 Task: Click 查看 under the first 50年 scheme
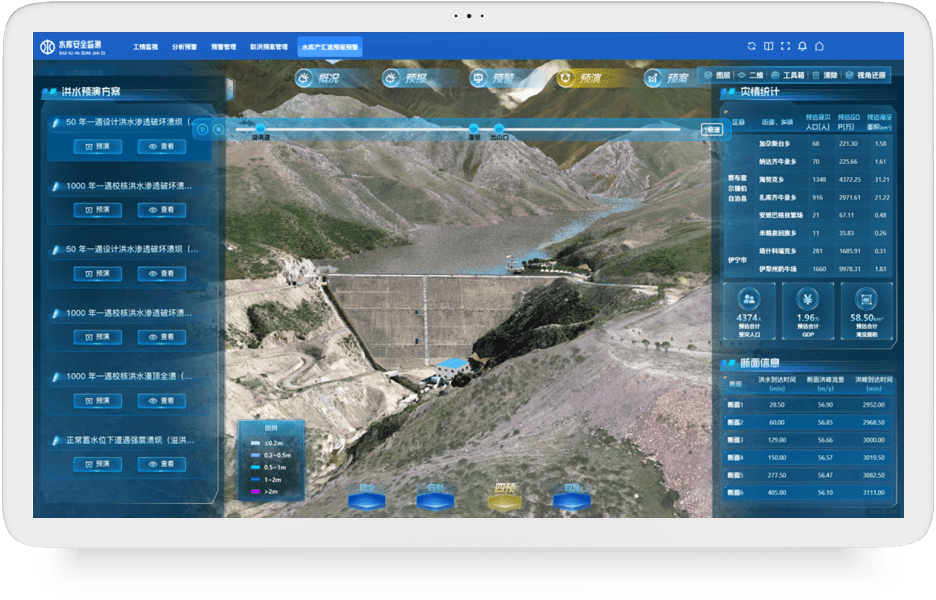162,146
